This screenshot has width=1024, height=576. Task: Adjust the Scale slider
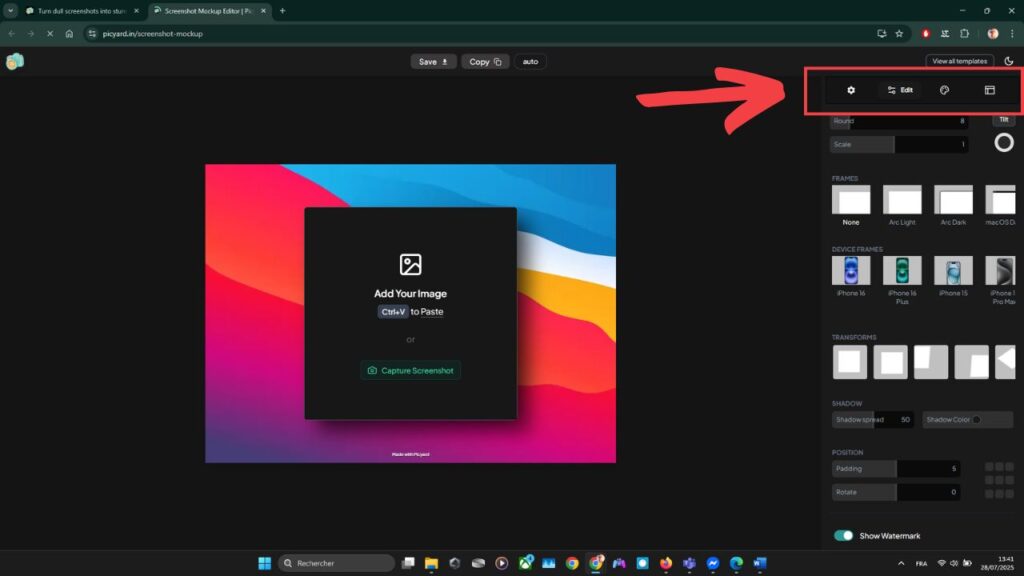click(x=899, y=144)
